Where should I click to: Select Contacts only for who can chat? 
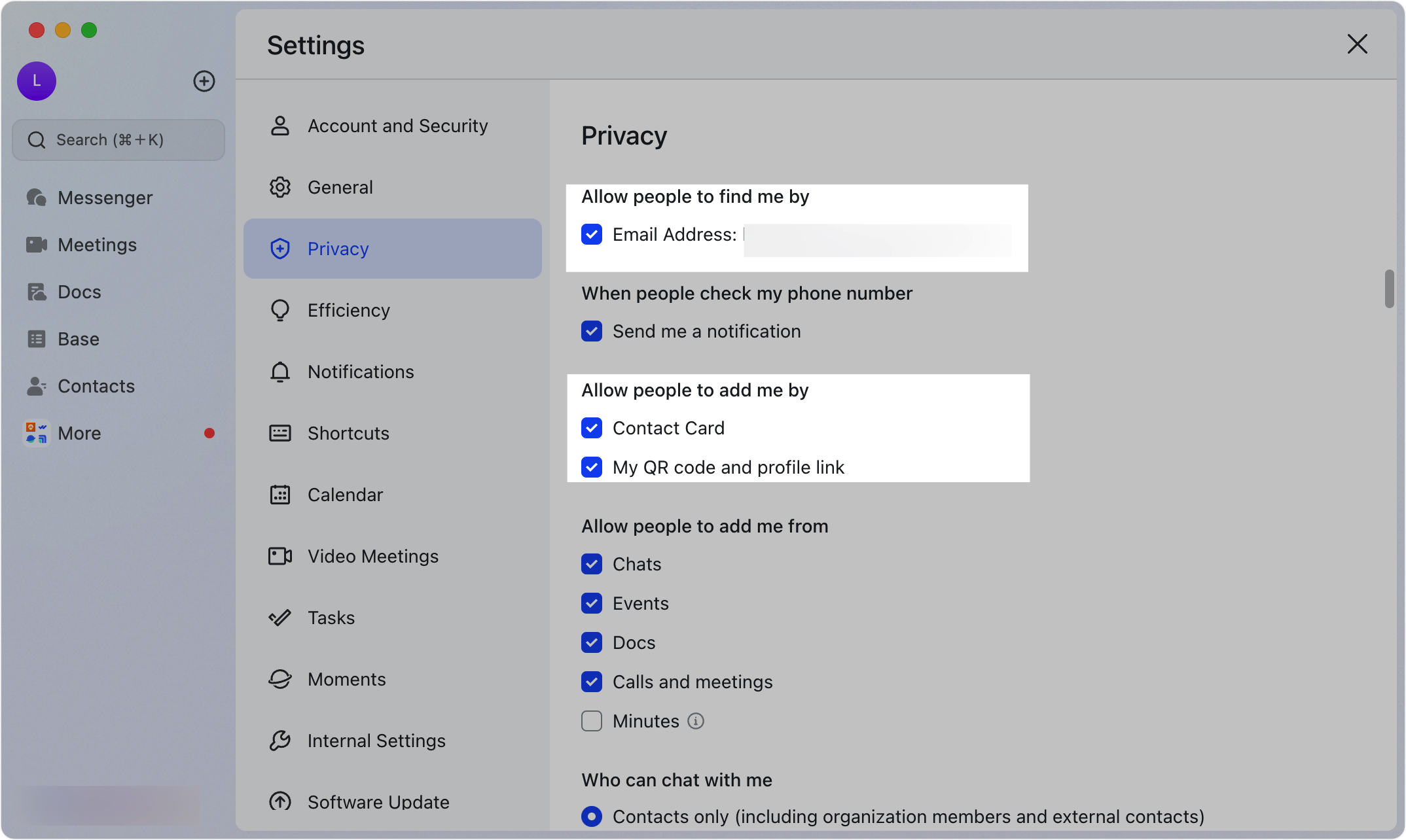tap(591, 816)
